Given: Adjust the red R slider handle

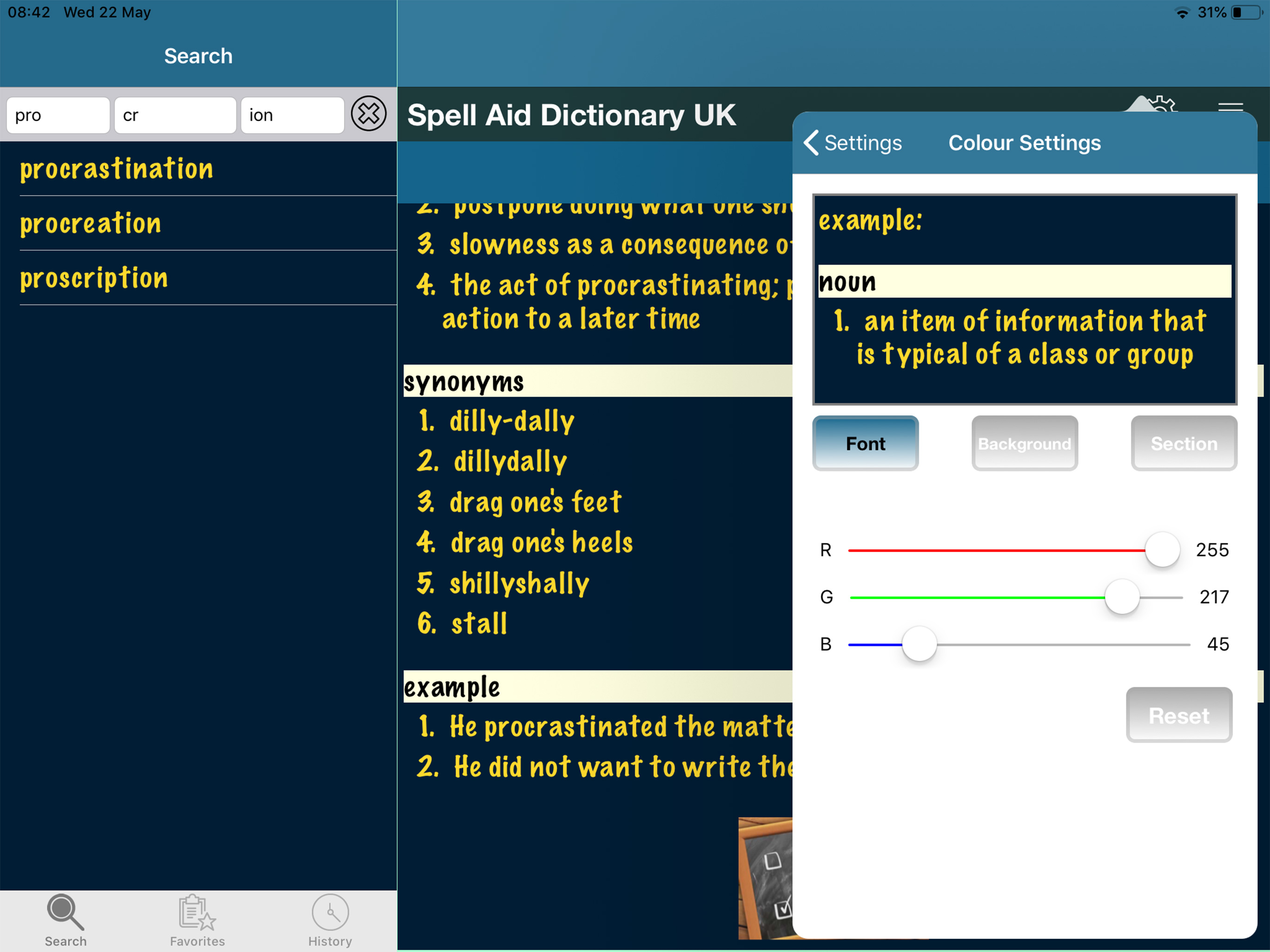Looking at the screenshot, I should 1162,549.
